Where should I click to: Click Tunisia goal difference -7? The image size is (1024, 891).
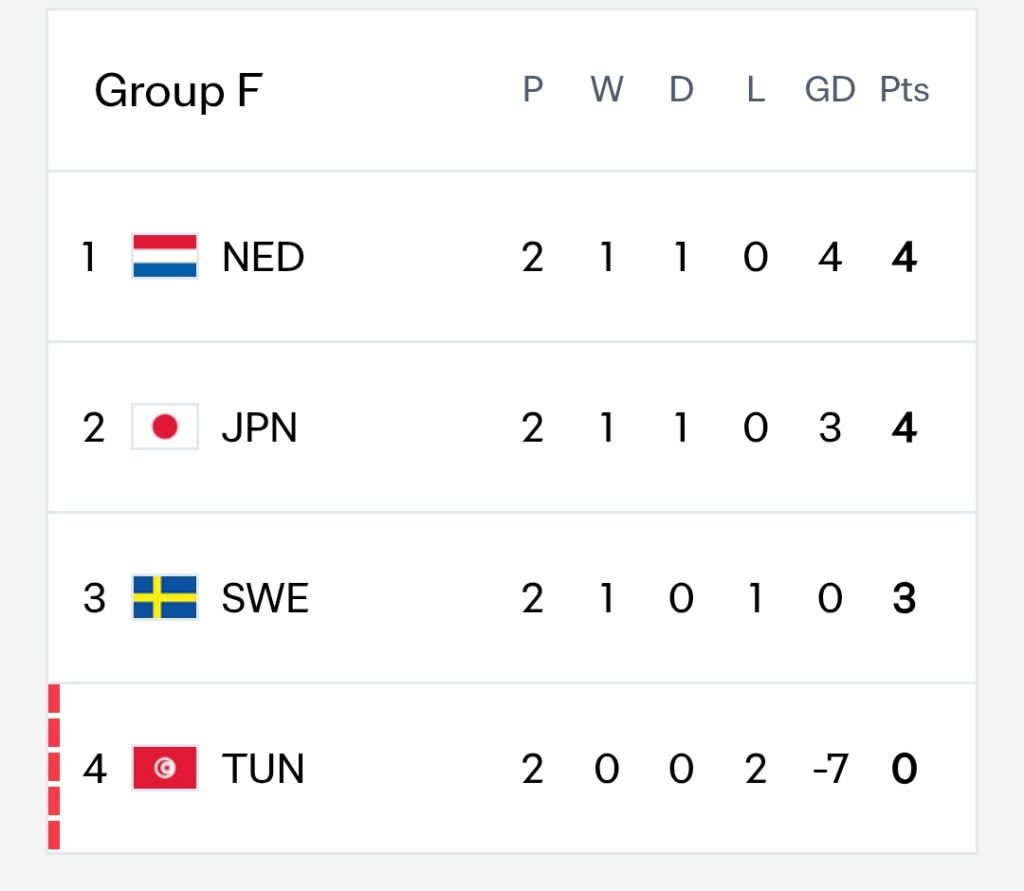(x=829, y=768)
